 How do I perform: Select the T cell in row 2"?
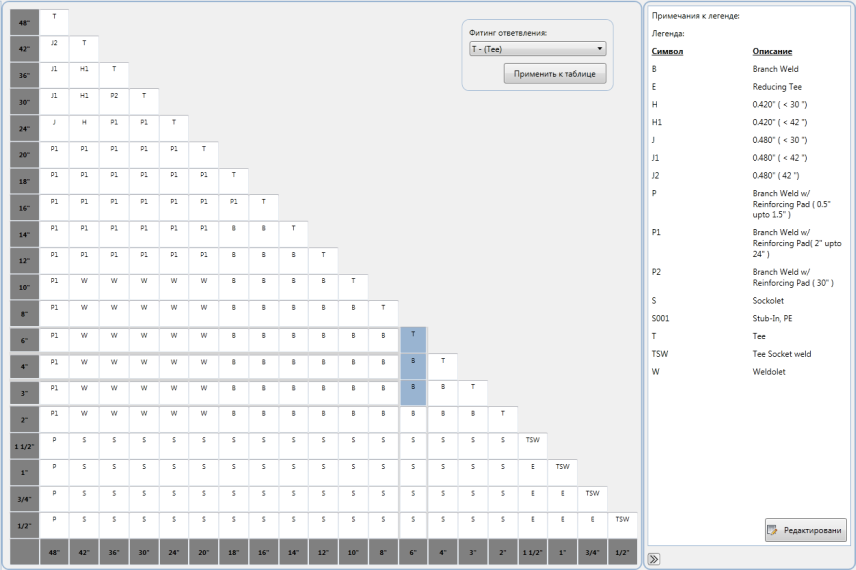(503, 419)
